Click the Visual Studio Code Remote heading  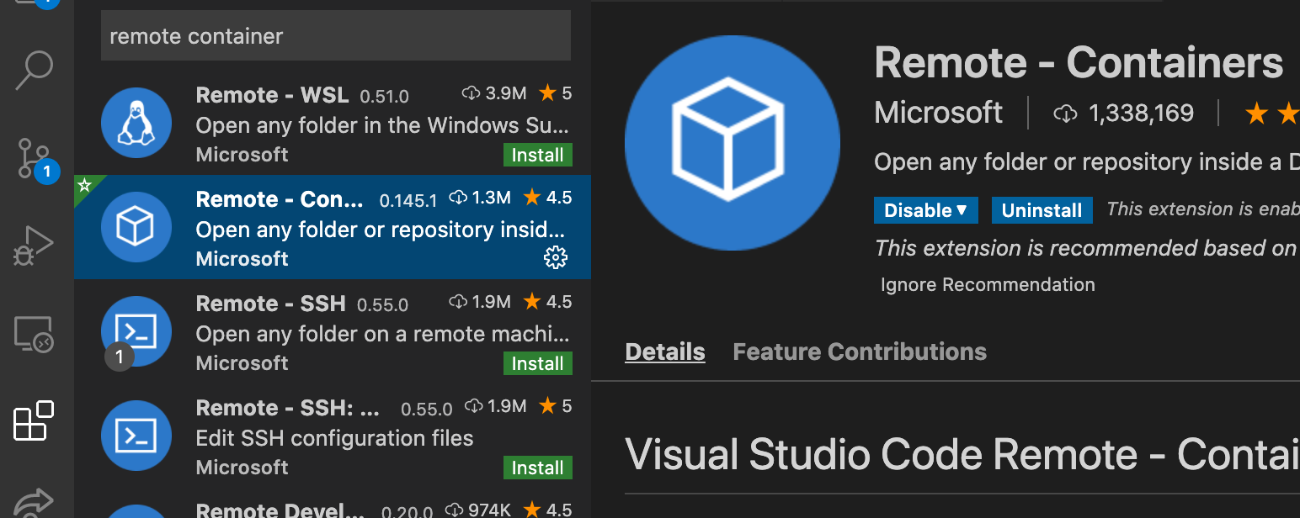point(962,455)
